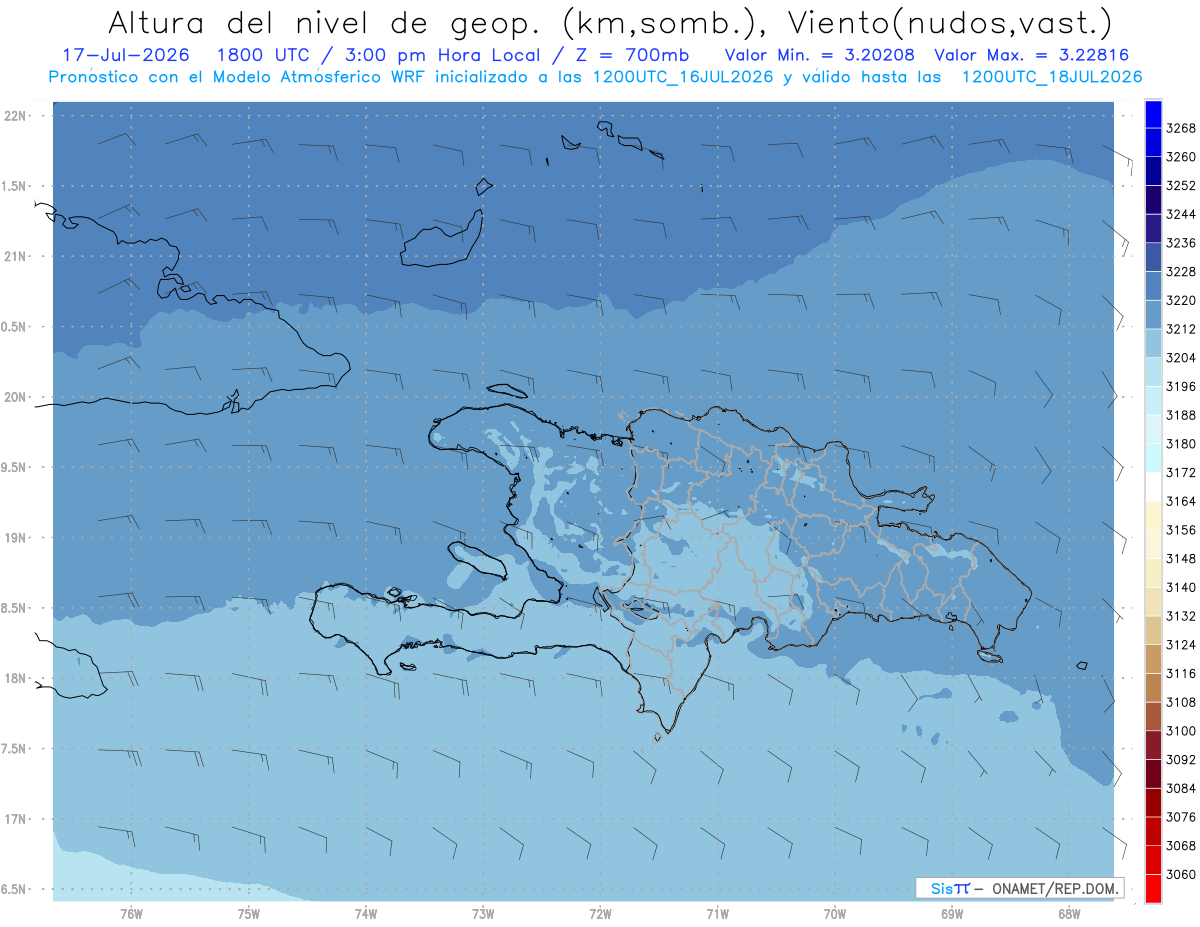This screenshot has height=927, width=1200.
Task: Click the tan color bar segment between 3124 and 3116
Action: (1153, 659)
